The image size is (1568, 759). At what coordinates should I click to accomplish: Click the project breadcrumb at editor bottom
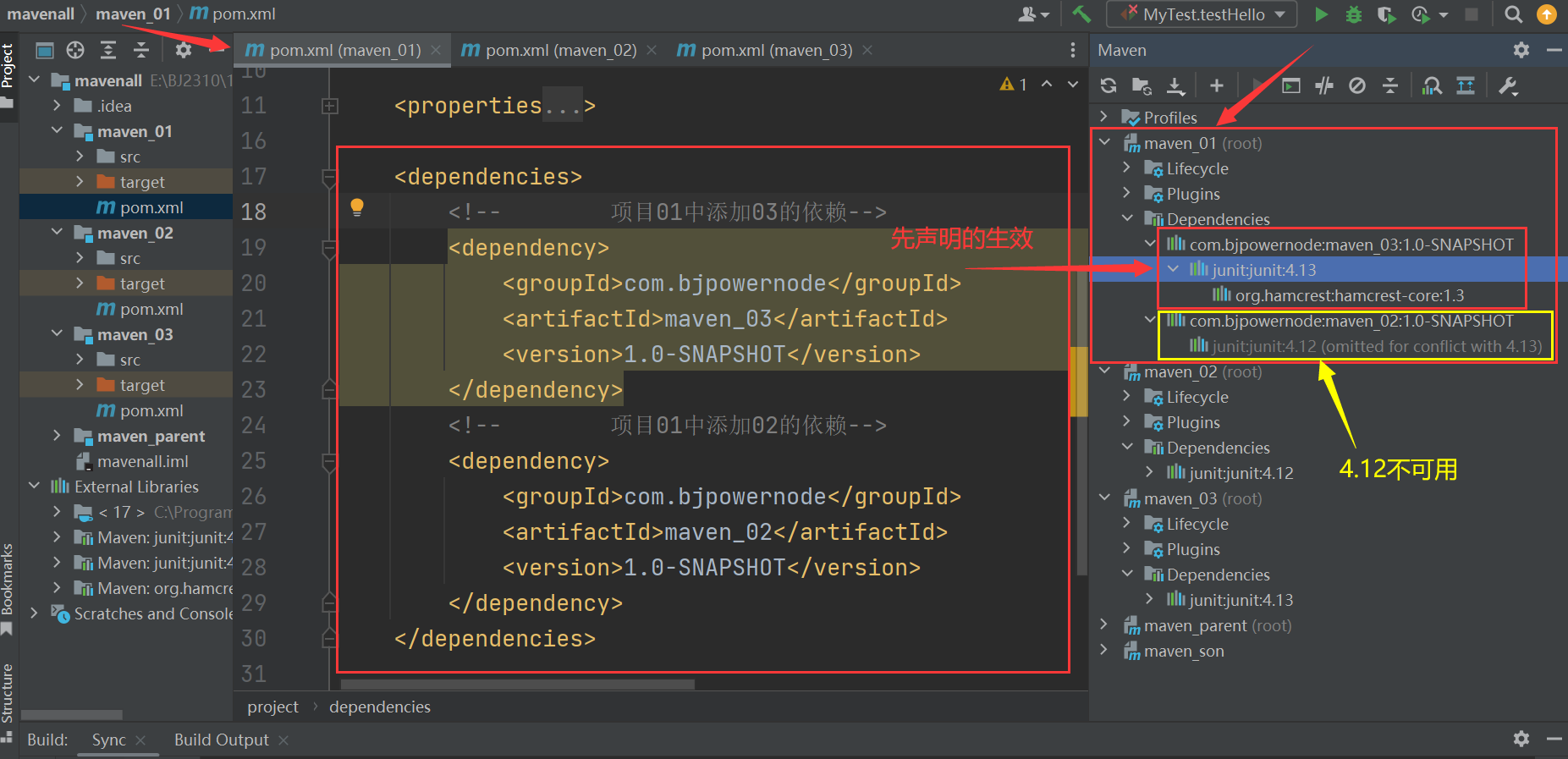[272, 707]
